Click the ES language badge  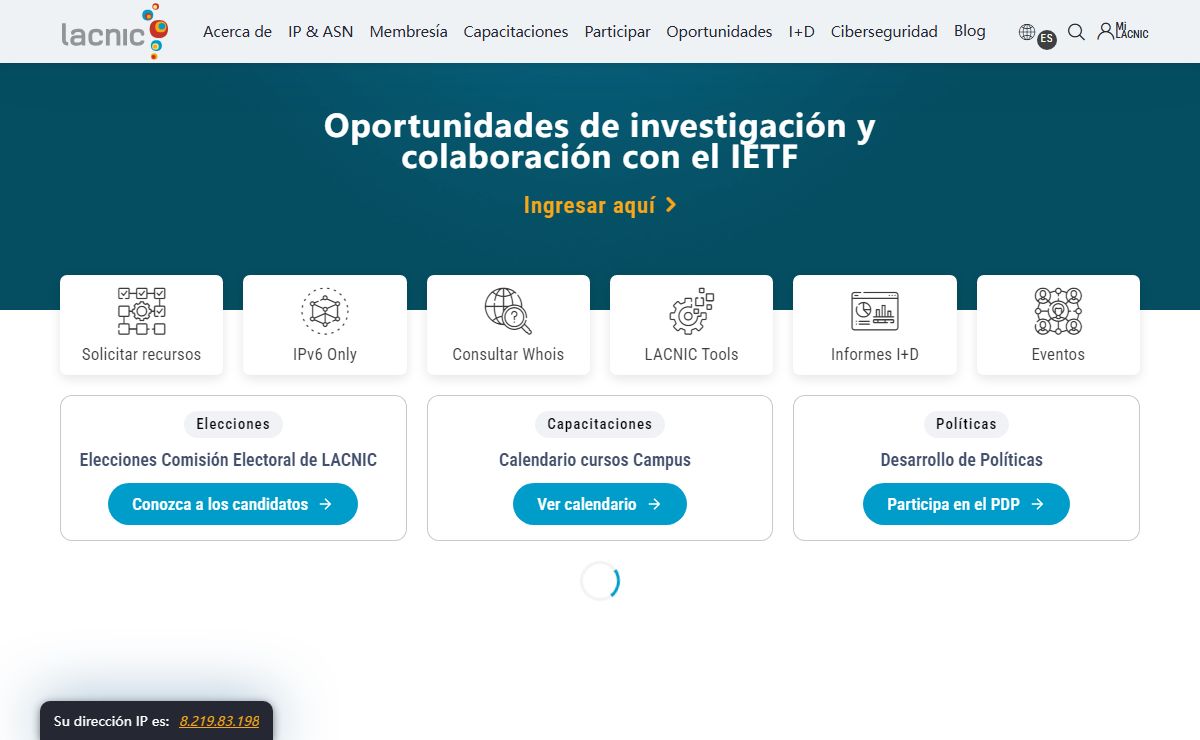tap(1047, 40)
